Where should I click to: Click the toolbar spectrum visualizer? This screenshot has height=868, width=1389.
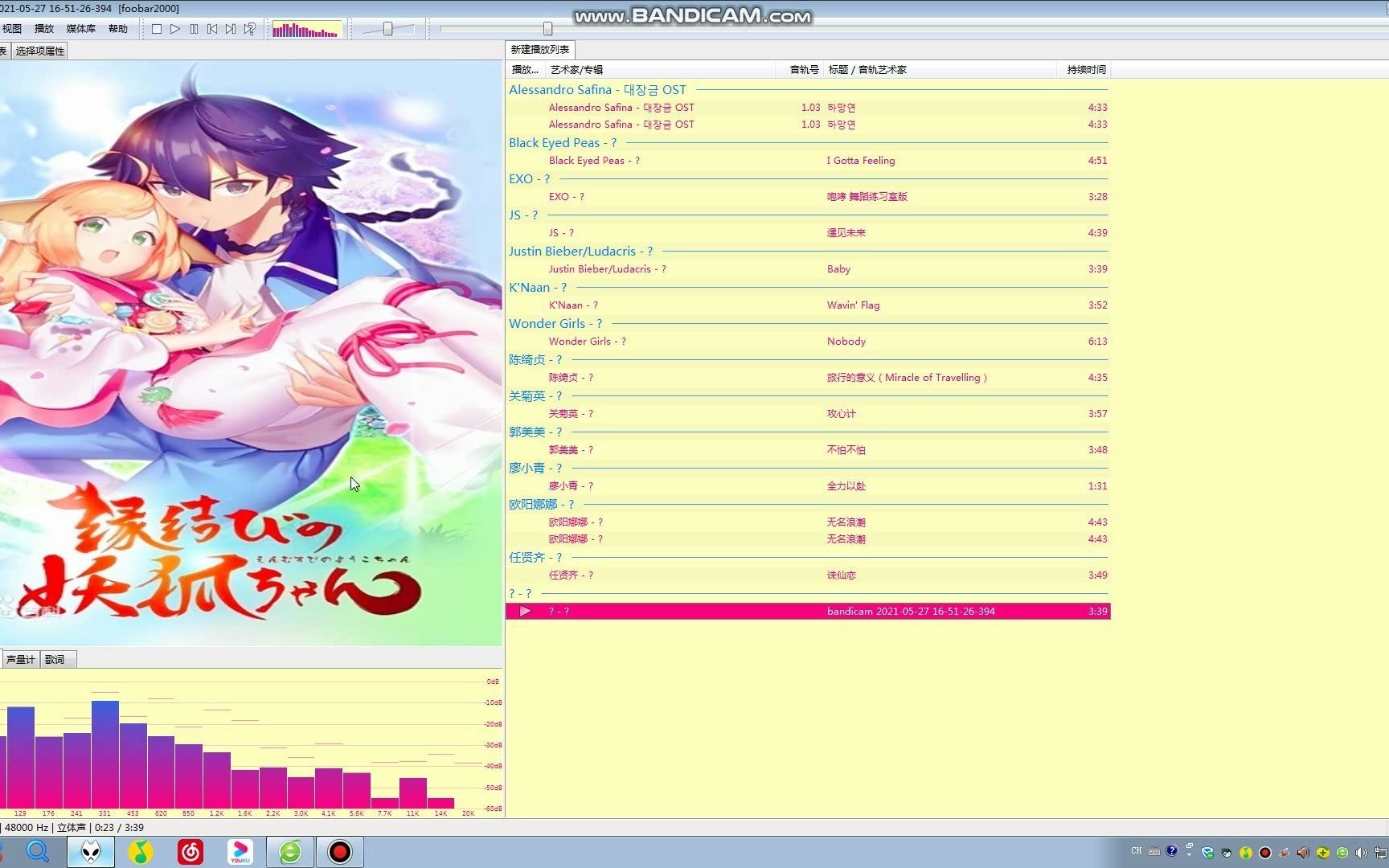coord(306,30)
